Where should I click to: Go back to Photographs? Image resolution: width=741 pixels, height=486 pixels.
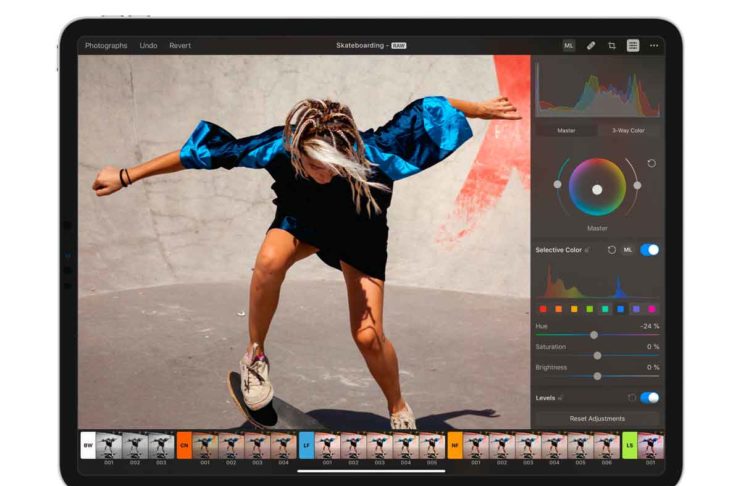(106, 45)
